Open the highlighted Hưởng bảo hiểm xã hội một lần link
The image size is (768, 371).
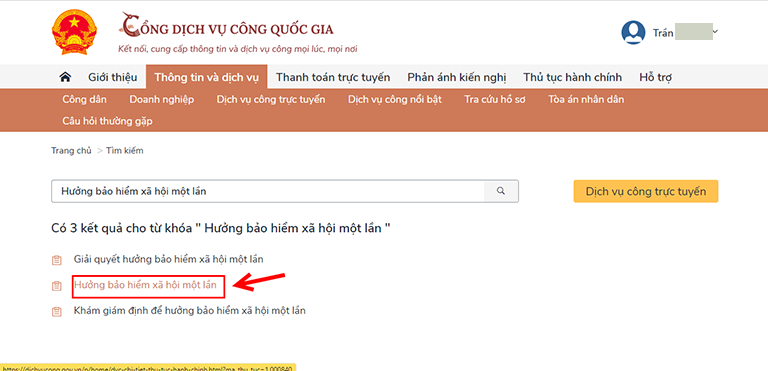[145, 285]
